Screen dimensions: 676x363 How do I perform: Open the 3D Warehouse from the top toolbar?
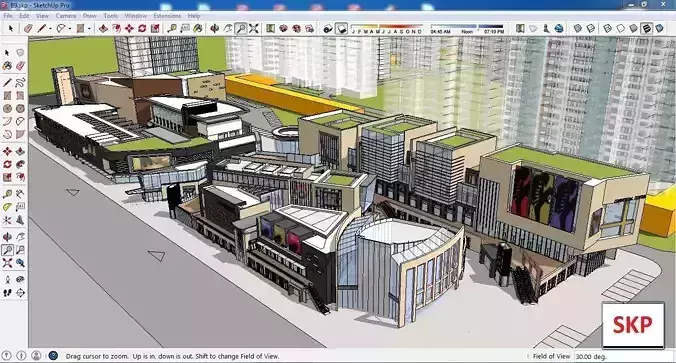click(283, 28)
